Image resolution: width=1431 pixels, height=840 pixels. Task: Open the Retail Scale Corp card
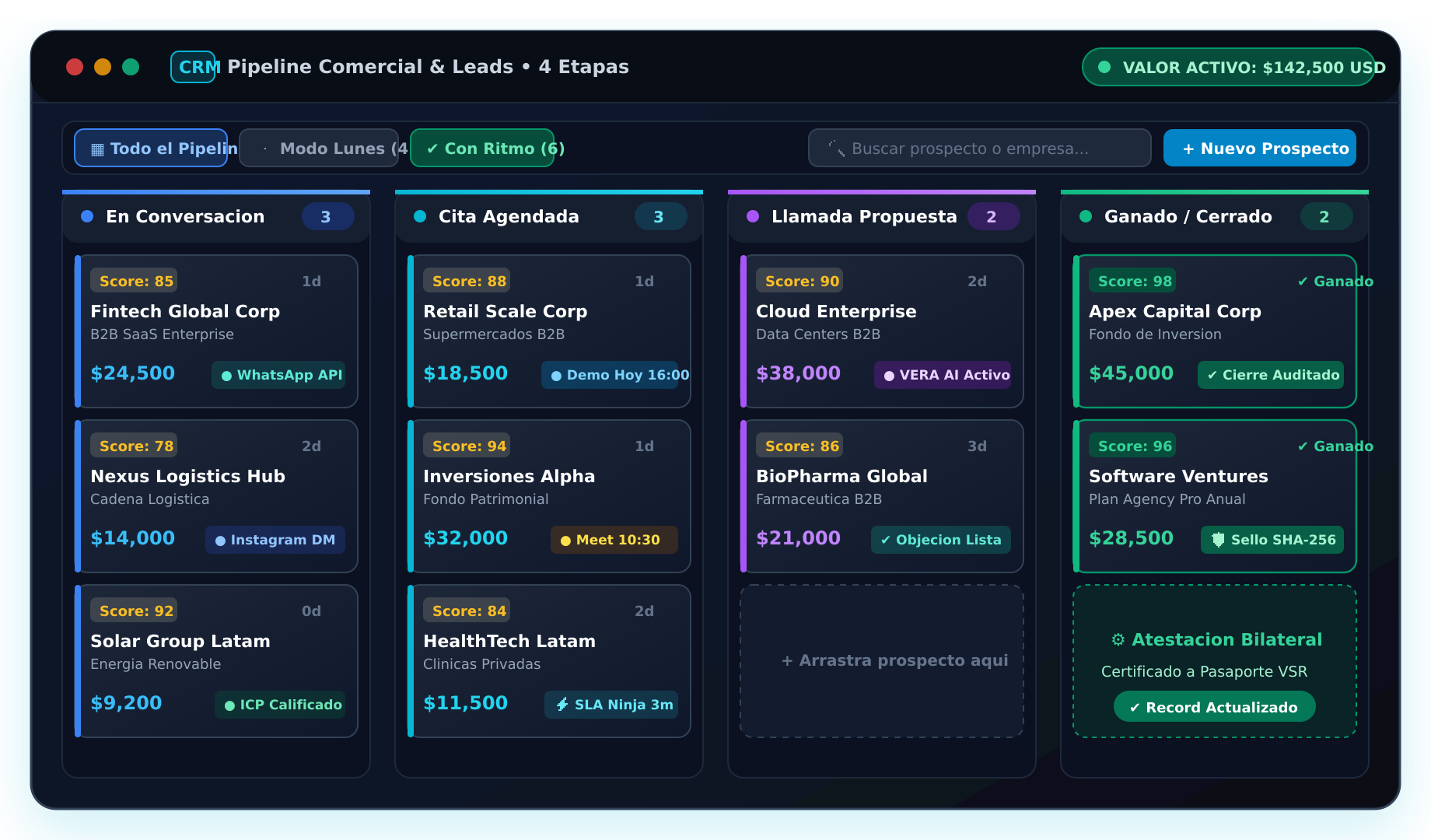point(549,331)
